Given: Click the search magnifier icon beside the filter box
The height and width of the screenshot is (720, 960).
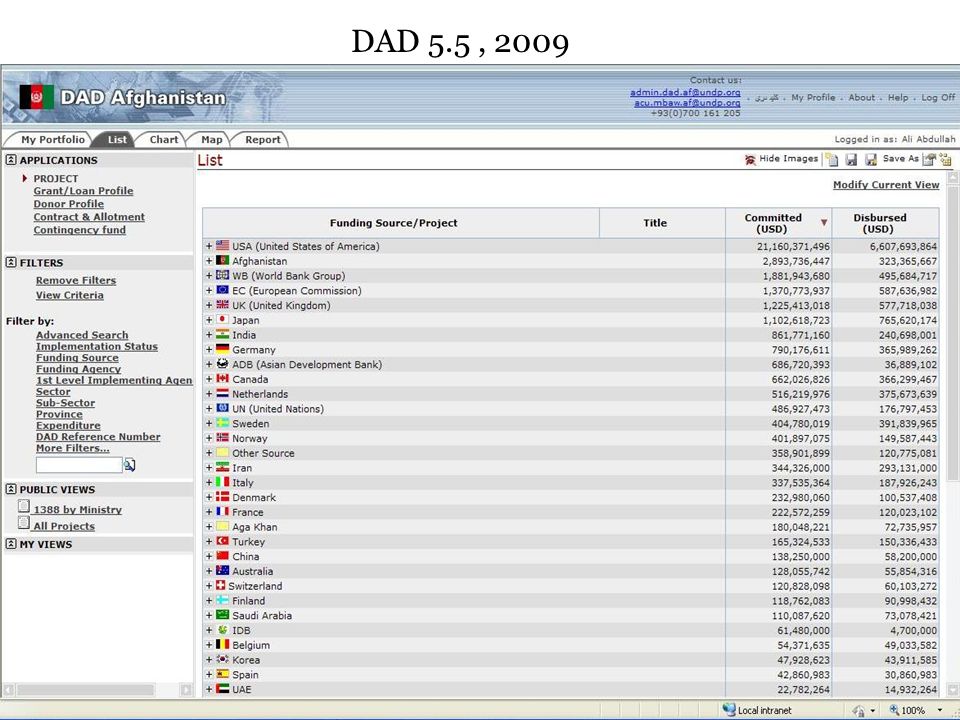Looking at the screenshot, I should pos(130,465).
